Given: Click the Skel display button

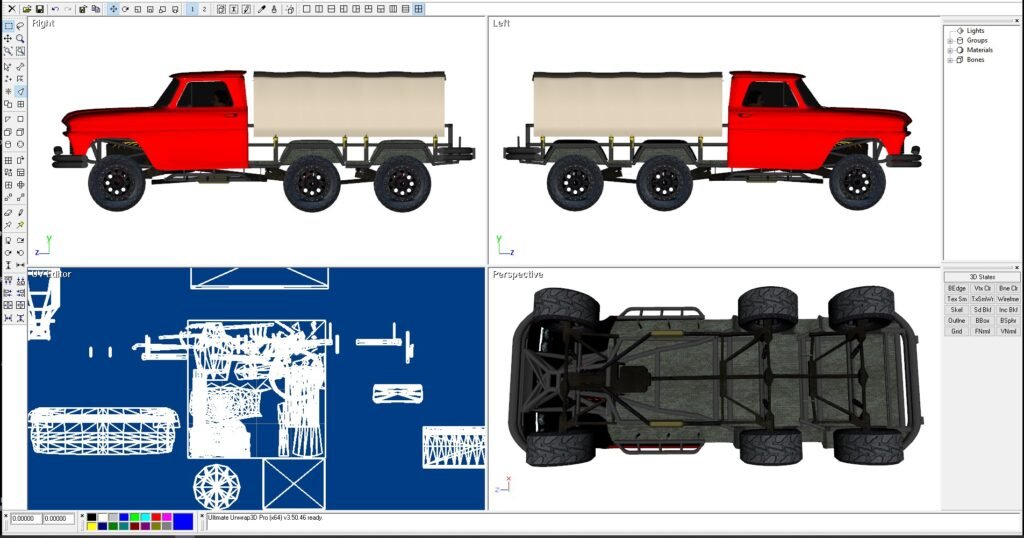Looking at the screenshot, I should [x=956, y=309].
